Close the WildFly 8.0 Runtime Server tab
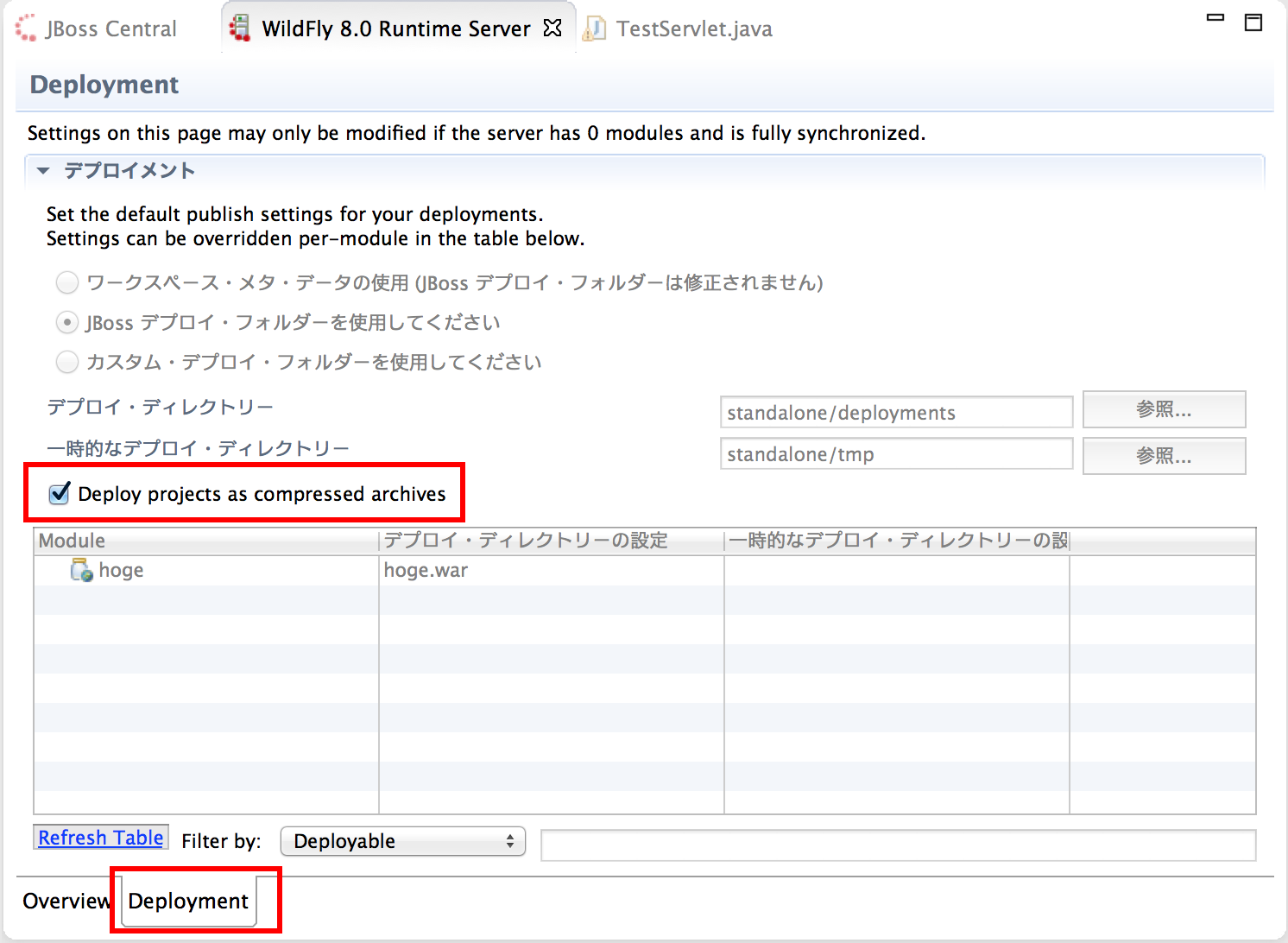Viewport: 1288px width, 943px height. [552, 28]
